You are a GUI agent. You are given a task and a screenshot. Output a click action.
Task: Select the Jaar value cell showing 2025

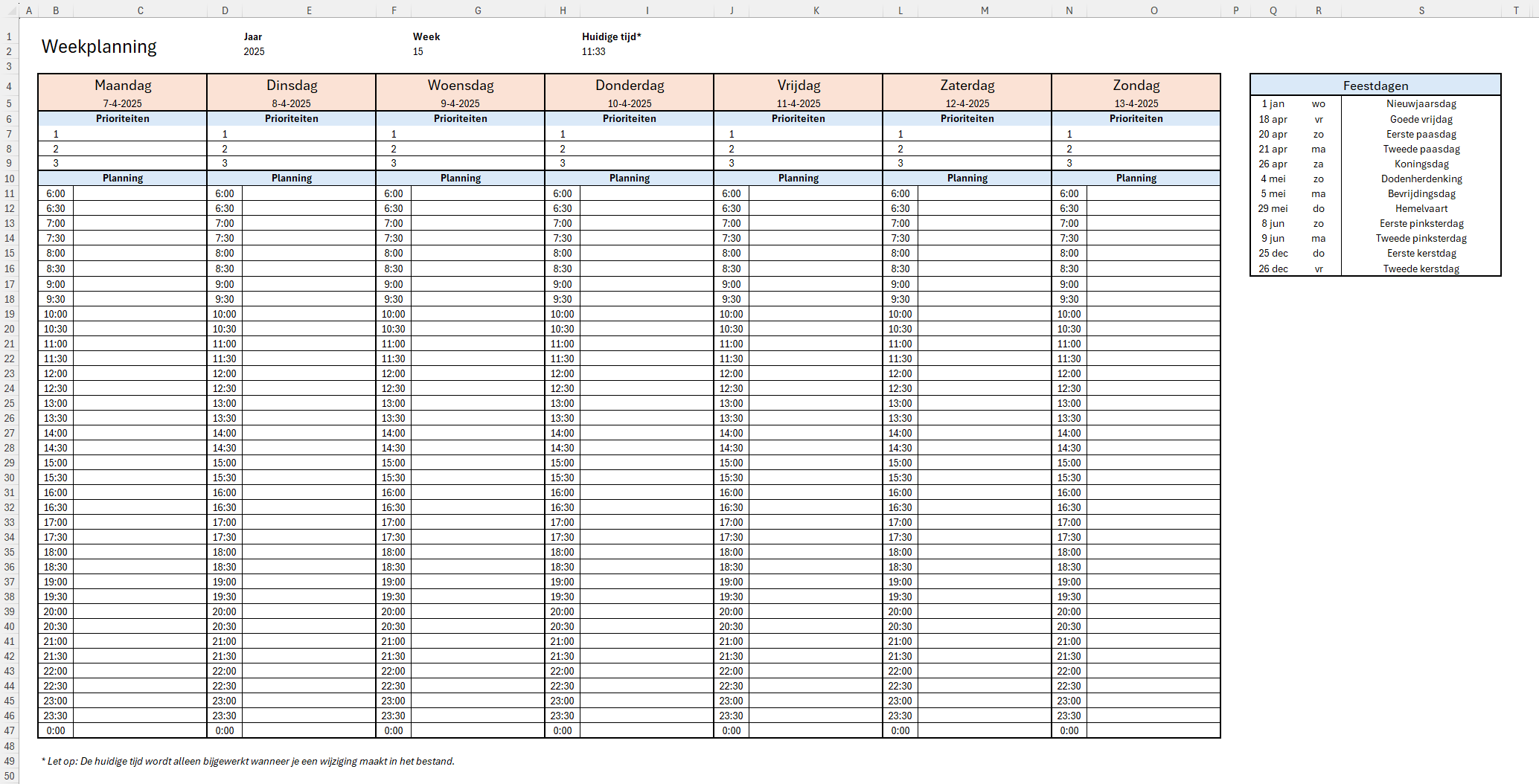coord(254,51)
